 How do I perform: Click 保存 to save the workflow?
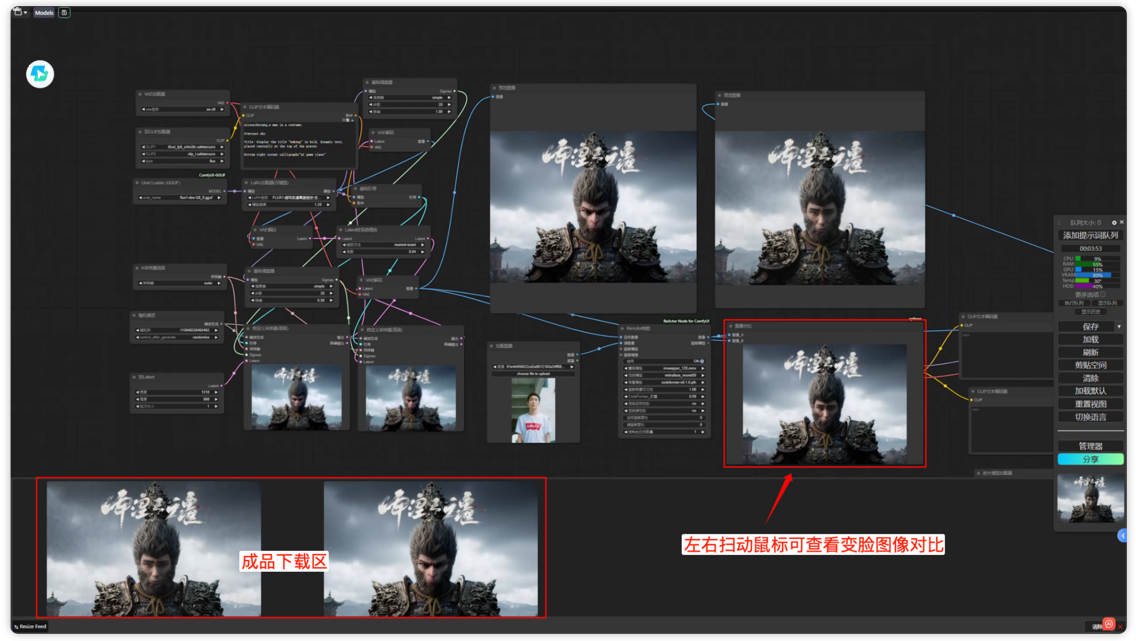click(x=1086, y=327)
